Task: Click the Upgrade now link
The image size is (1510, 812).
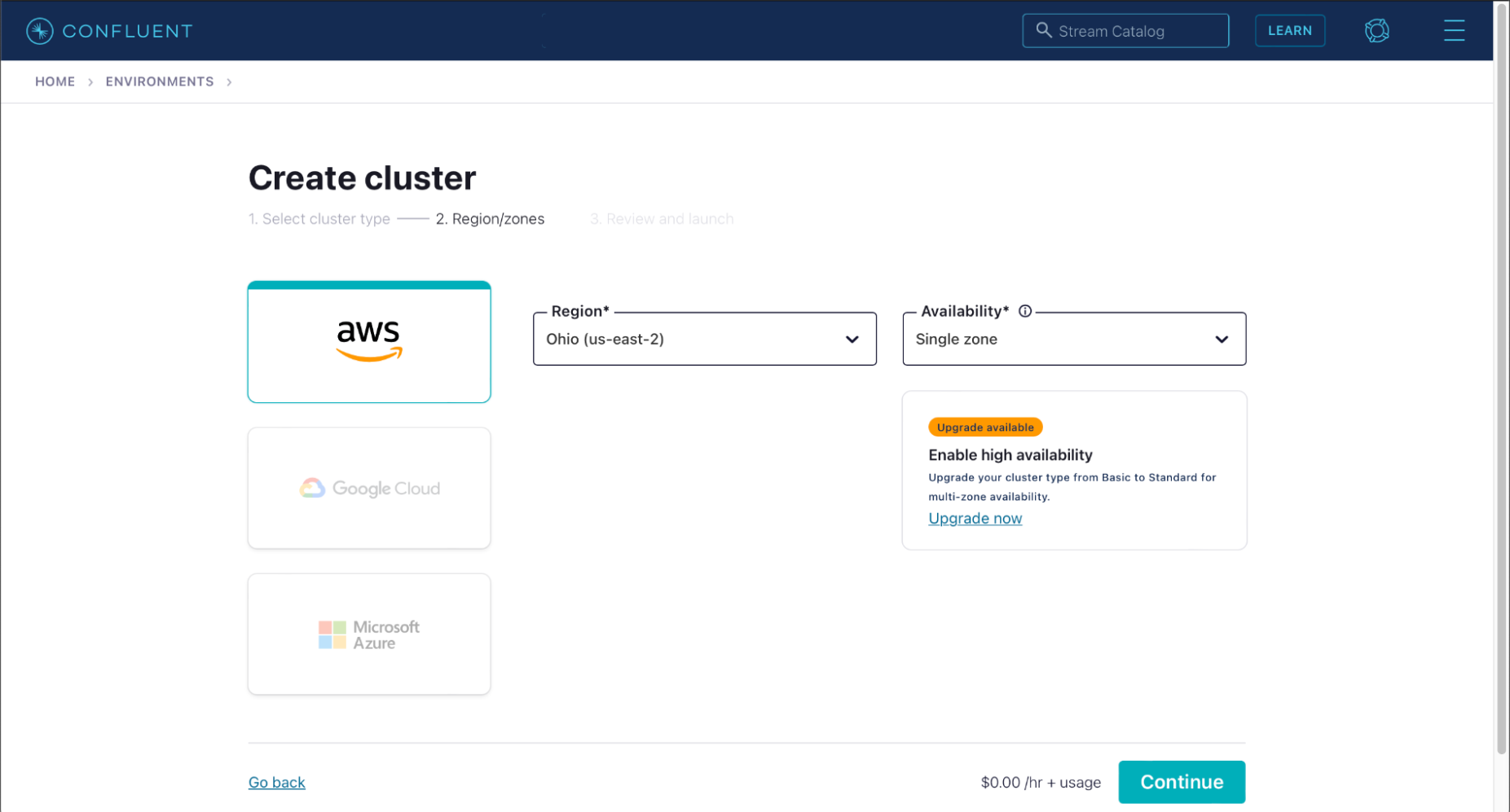Action: point(975,519)
